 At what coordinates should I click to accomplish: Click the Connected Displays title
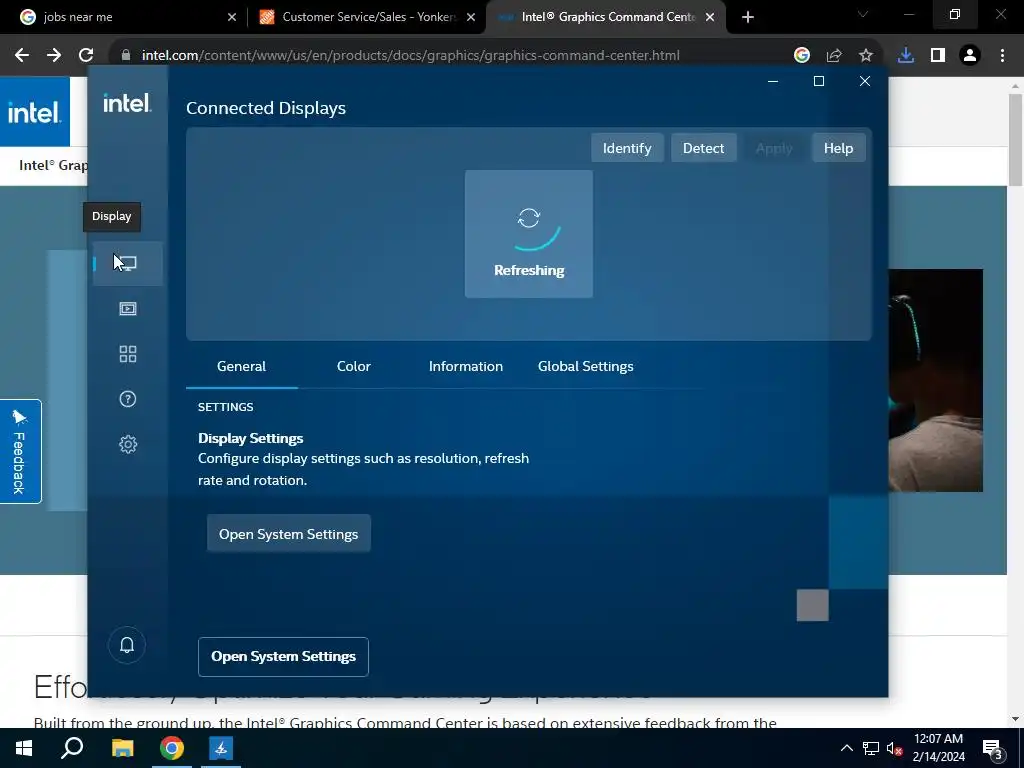click(266, 108)
